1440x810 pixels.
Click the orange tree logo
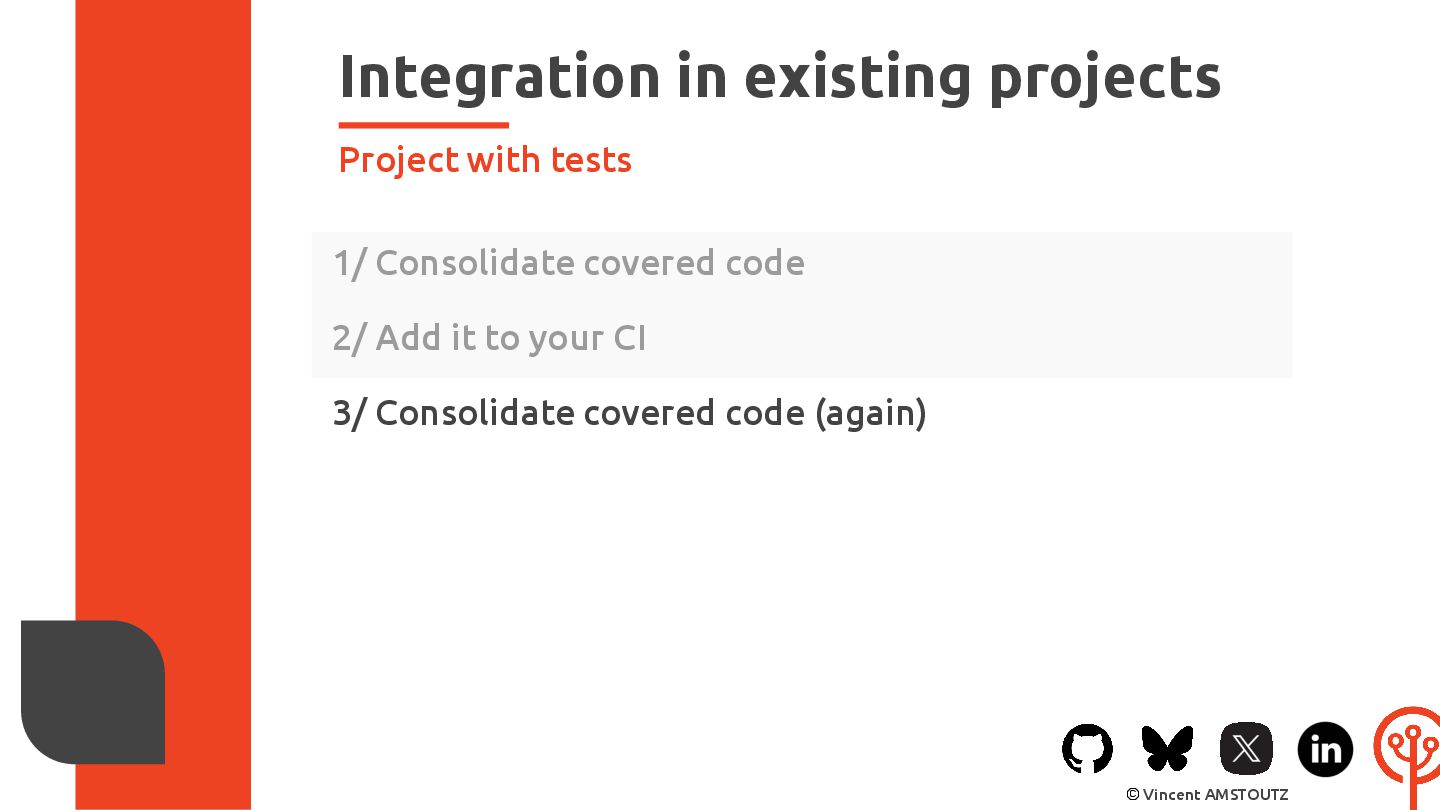1408,757
